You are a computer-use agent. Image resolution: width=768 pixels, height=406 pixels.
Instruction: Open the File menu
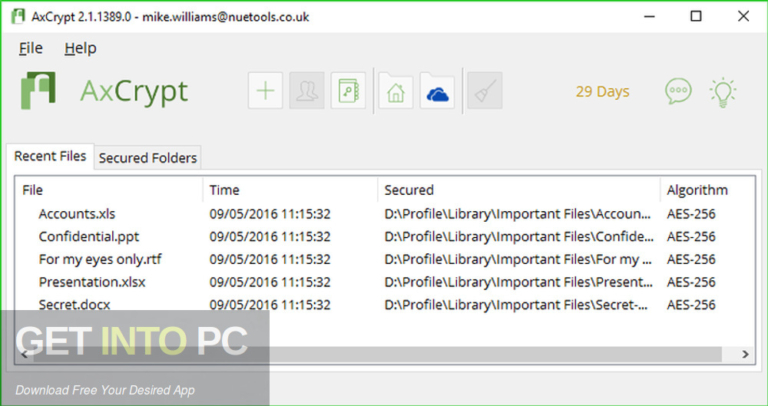(x=31, y=48)
